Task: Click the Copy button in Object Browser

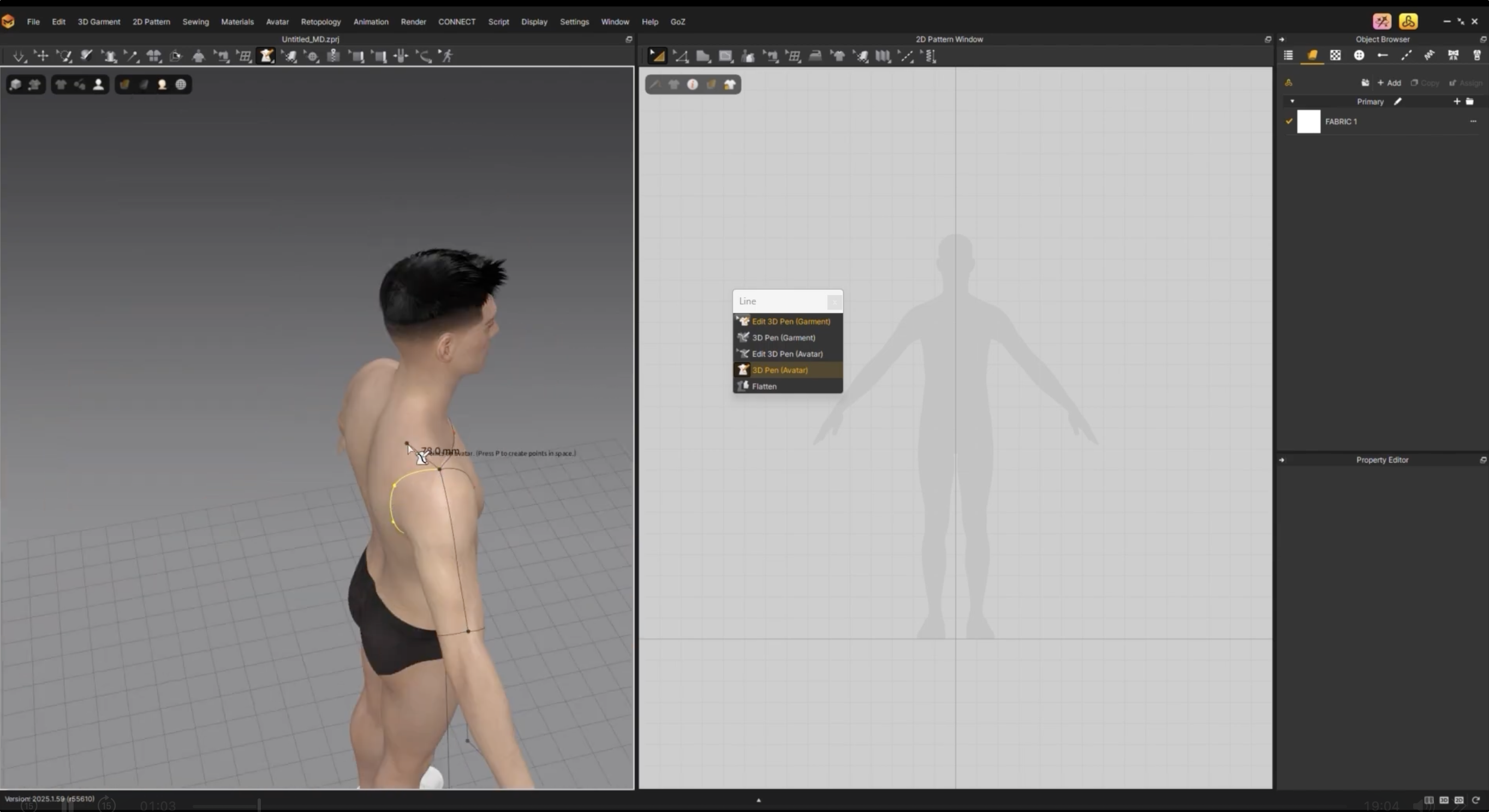Action: click(1424, 83)
